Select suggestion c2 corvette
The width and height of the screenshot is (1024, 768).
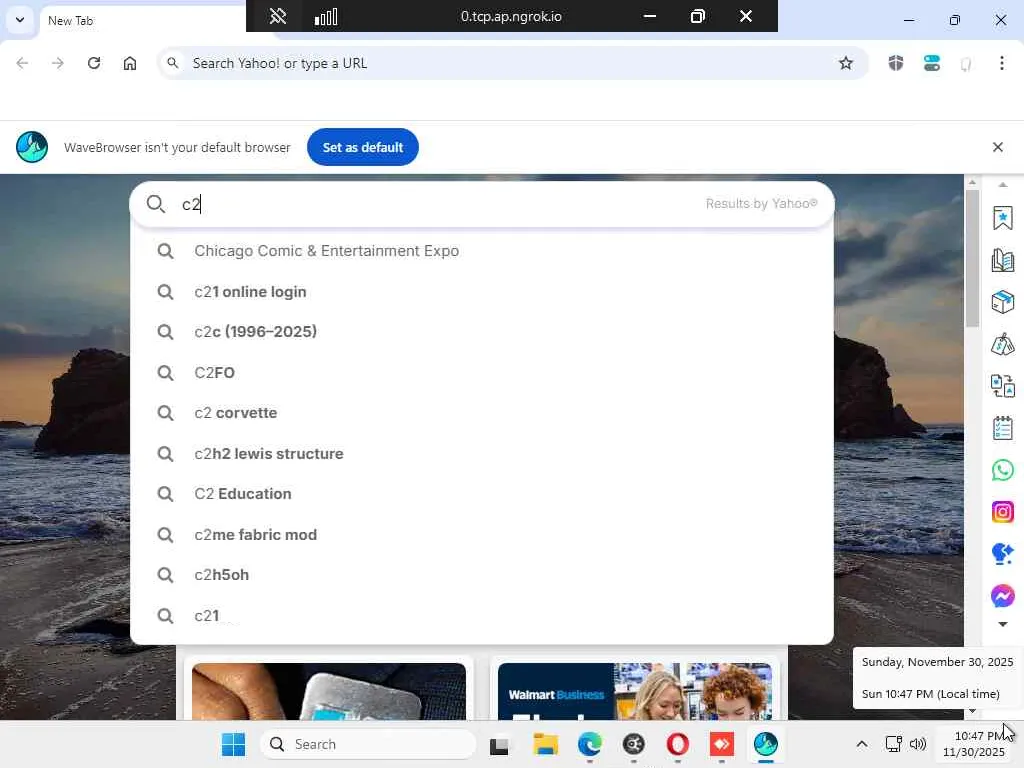pos(482,413)
